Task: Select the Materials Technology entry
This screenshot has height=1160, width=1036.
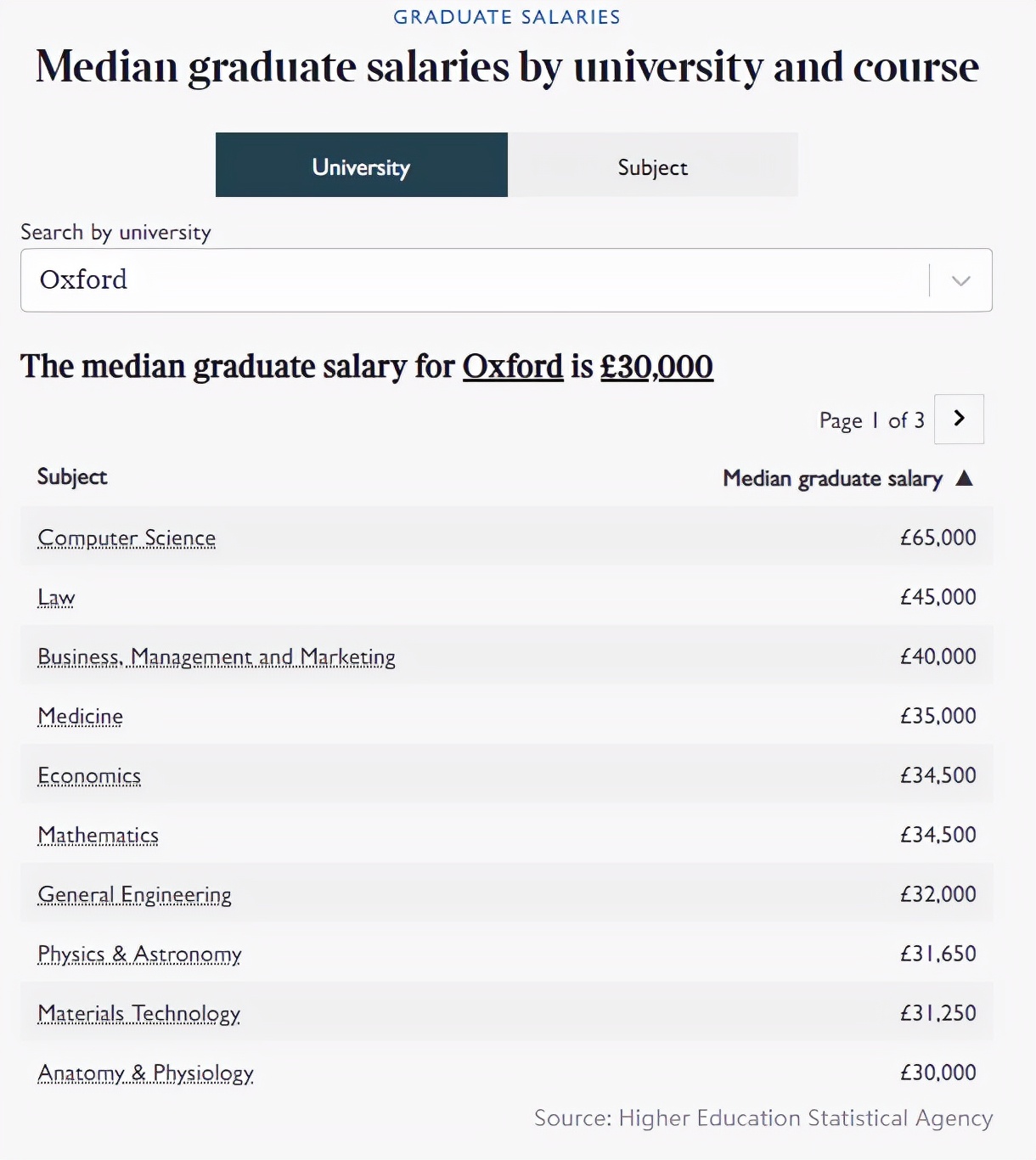Action: click(138, 1013)
